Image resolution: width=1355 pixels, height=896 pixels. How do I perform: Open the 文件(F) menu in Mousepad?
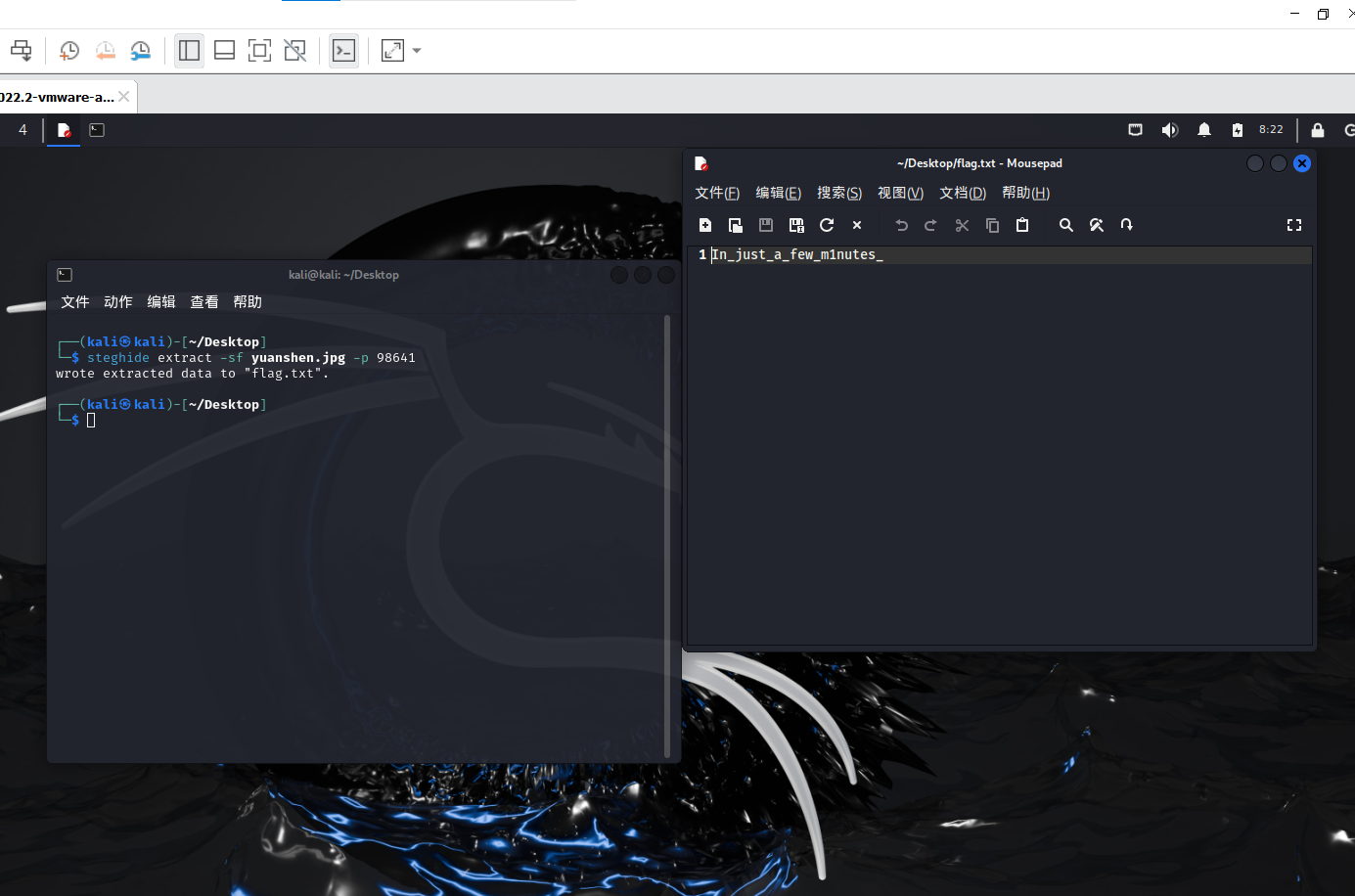[717, 193]
